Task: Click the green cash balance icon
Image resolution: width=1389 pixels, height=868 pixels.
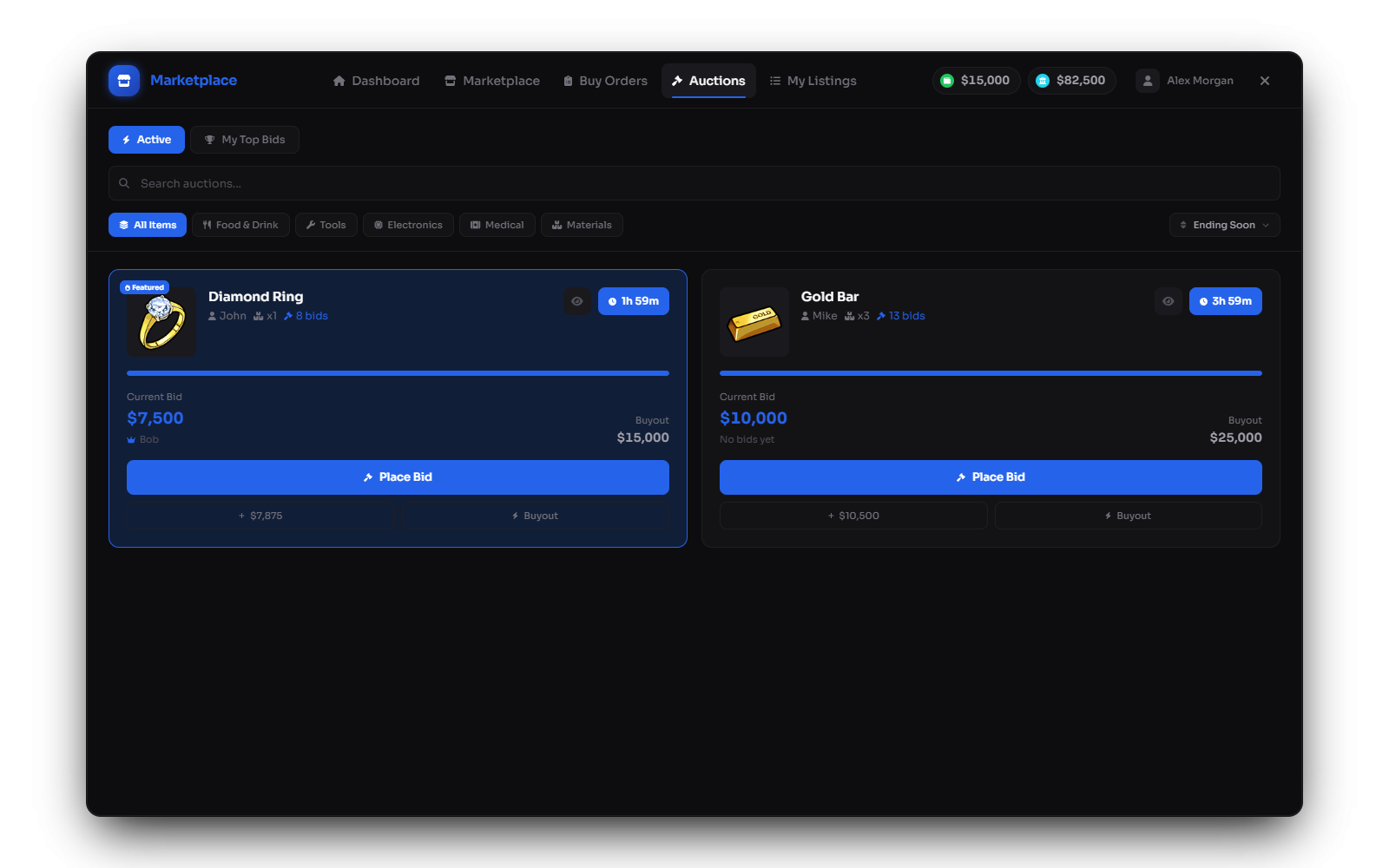Action: tap(947, 81)
